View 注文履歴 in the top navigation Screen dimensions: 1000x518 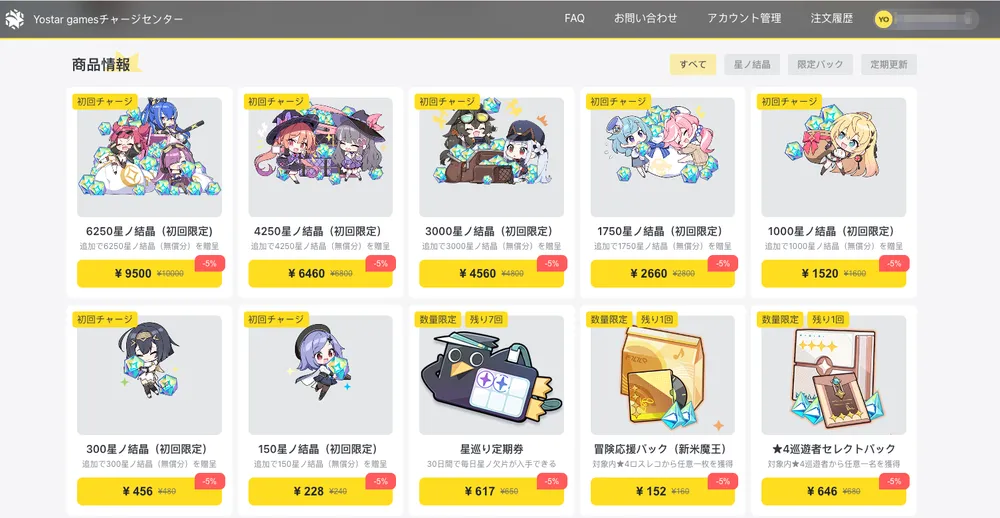[x=832, y=18]
